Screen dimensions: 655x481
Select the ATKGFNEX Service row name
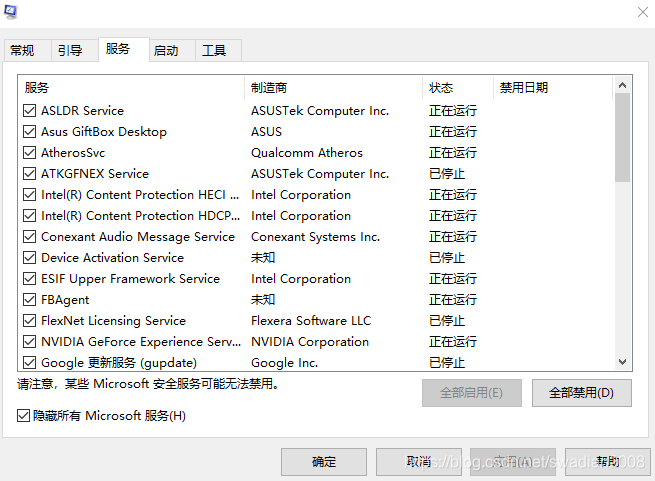click(95, 173)
